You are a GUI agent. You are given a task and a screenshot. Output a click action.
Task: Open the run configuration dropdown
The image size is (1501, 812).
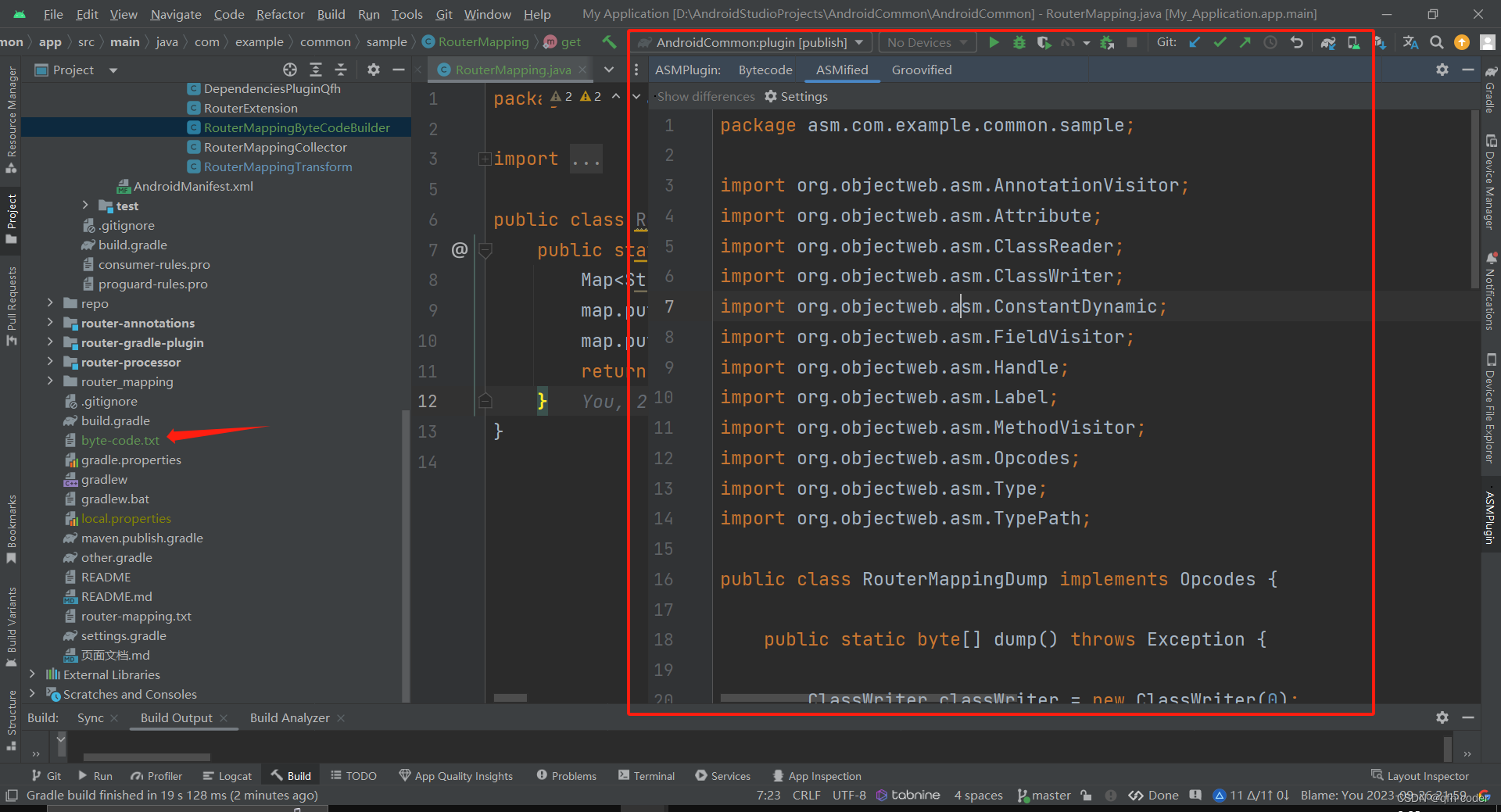pyautogui.click(x=753, y=42)
